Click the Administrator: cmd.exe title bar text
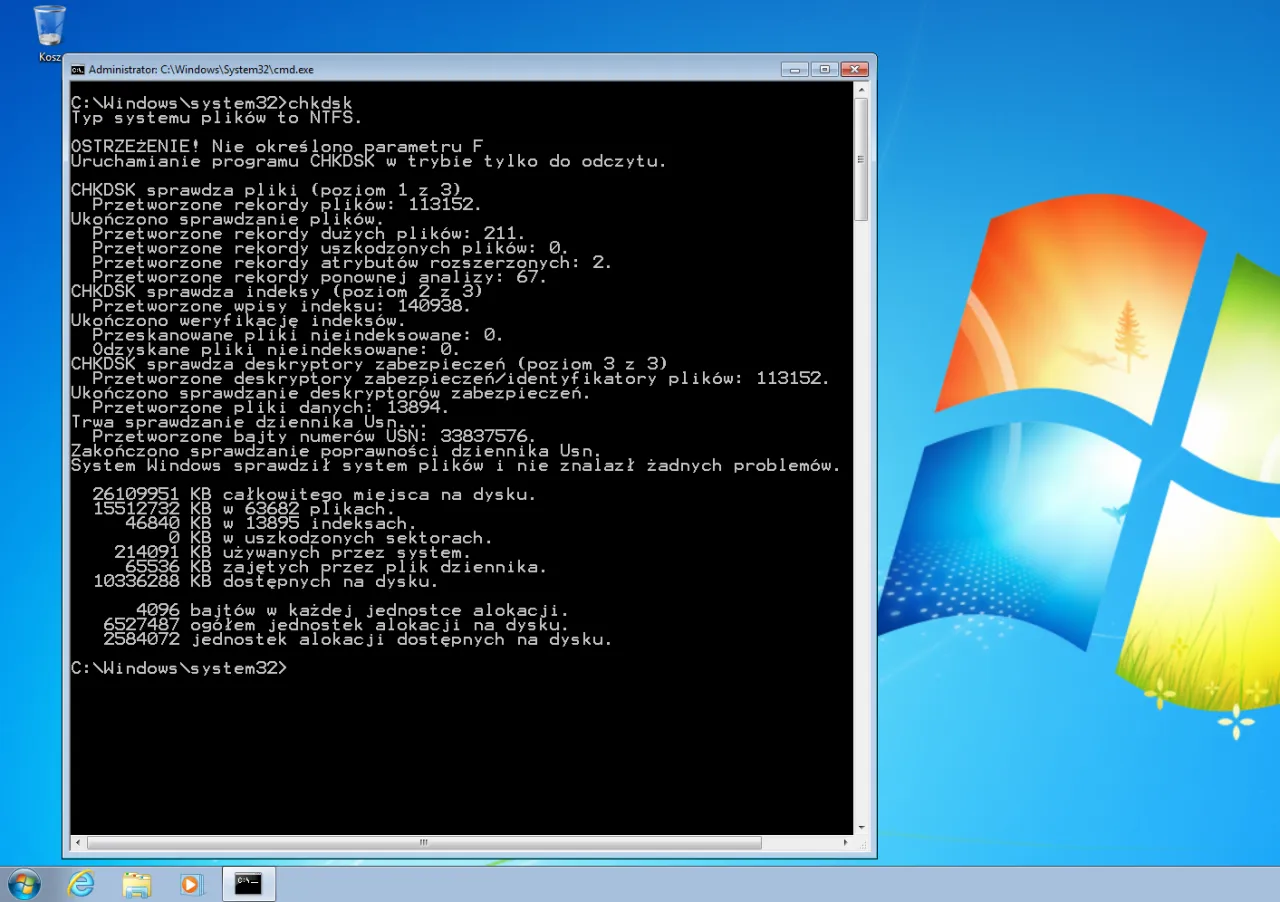The width and height of the screenshot is (1280, 902). click(x=200, y=69)
